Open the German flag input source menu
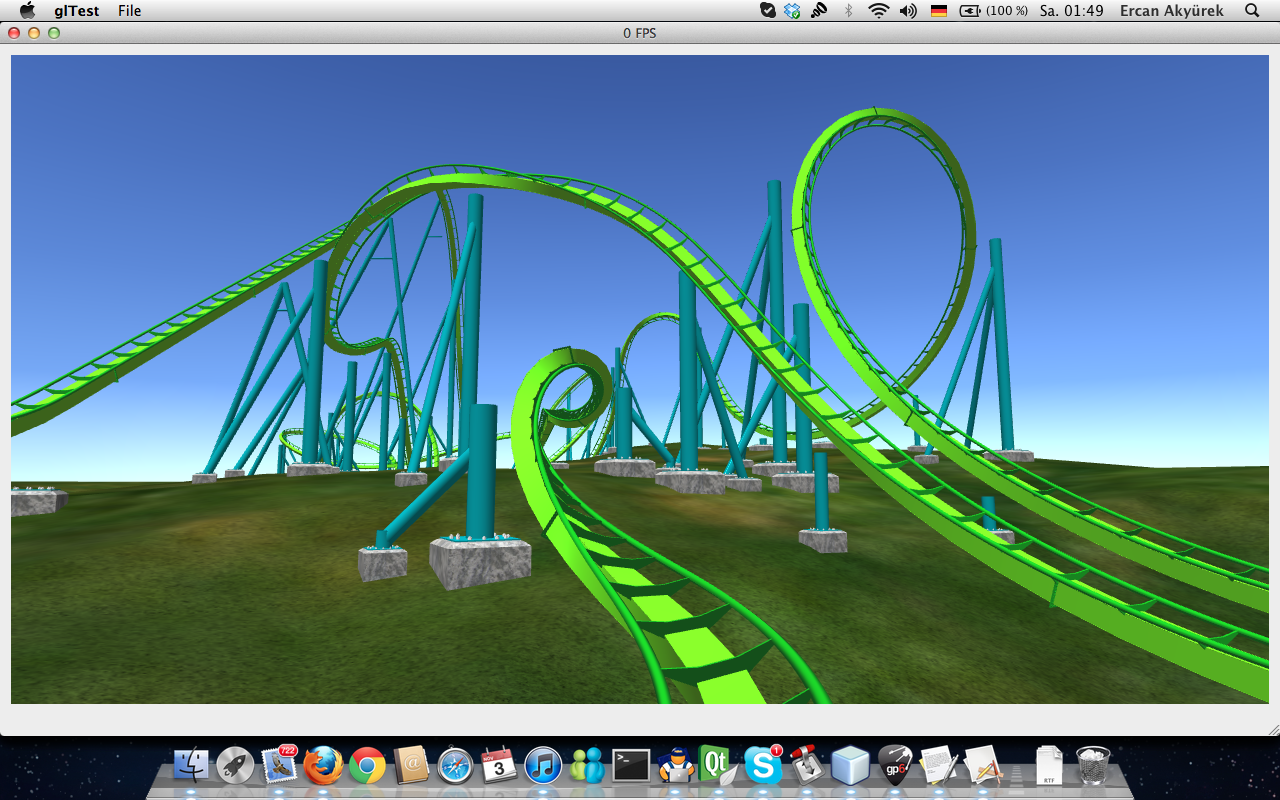The height and width of the screenshot is (800, 1280). pyautogui.click(x=939, y=11)
